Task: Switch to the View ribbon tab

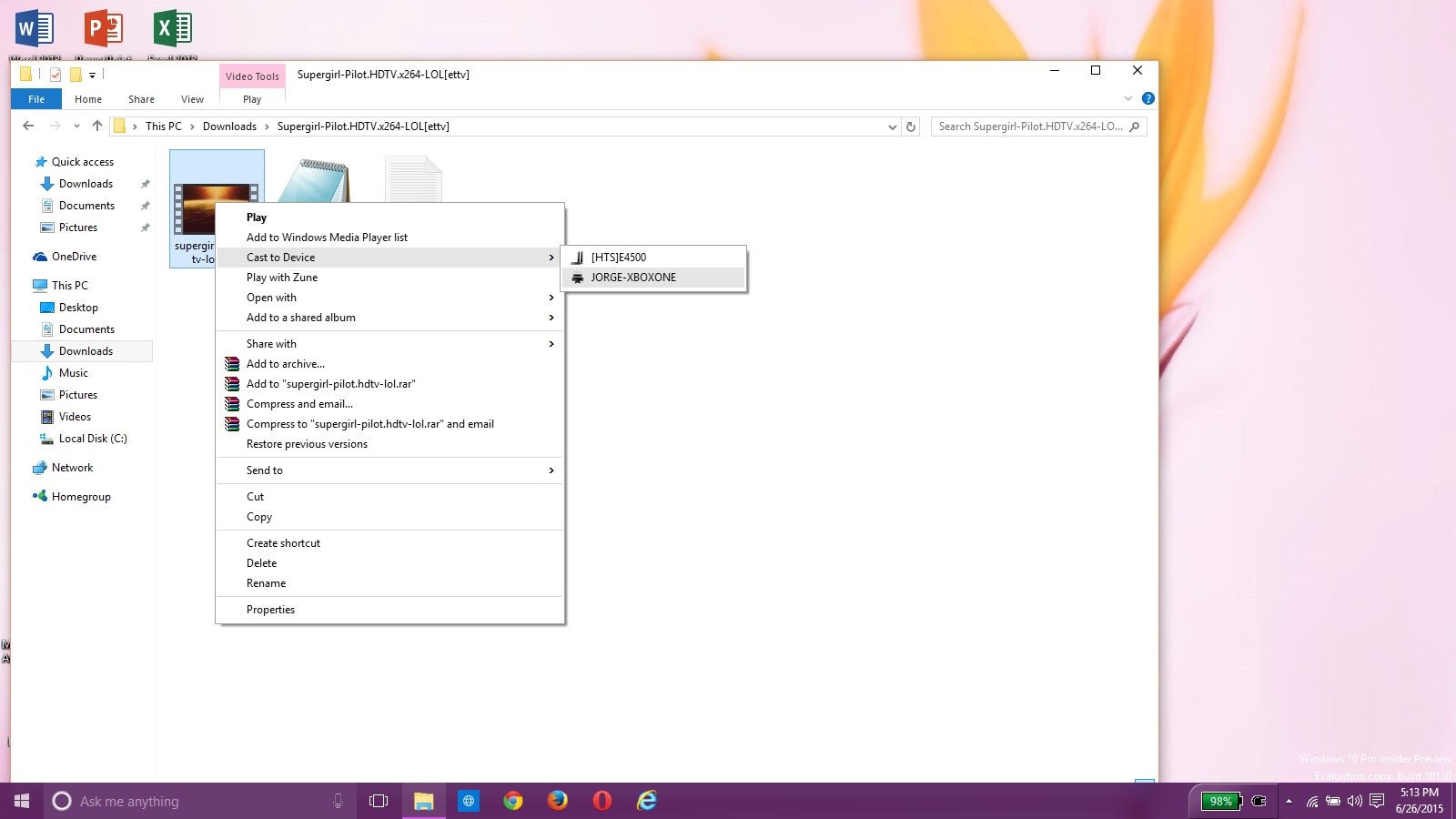Action: 192,99
